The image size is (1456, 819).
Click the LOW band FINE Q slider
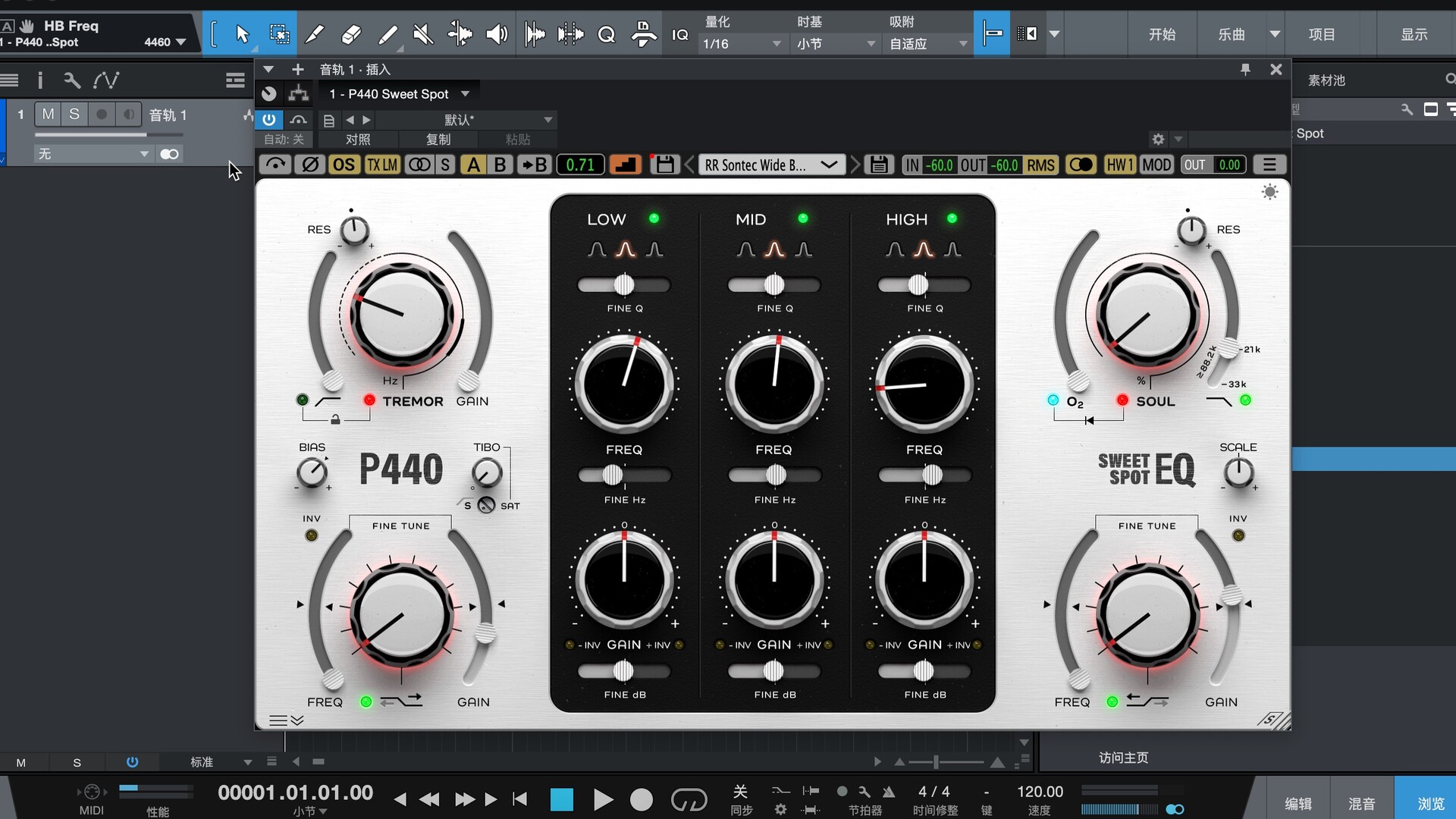[x=623, y=285]
